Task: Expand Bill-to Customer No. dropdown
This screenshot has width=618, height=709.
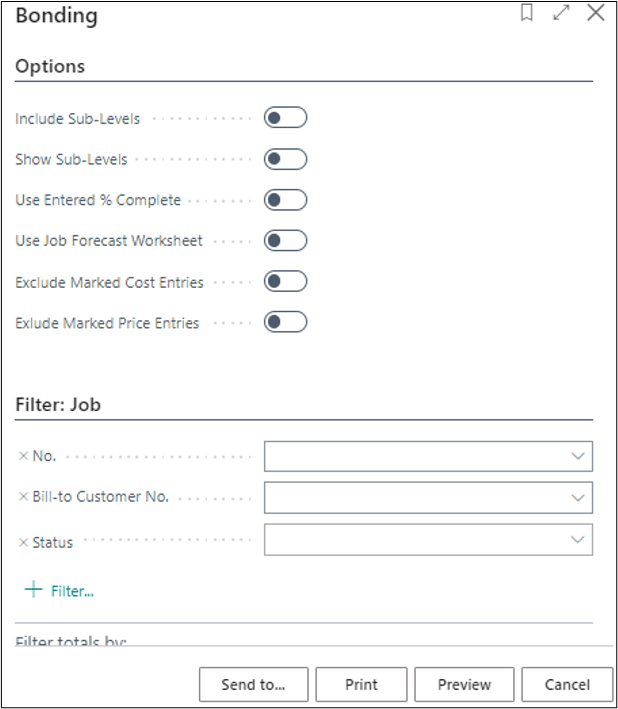Action: coord(577,497)
